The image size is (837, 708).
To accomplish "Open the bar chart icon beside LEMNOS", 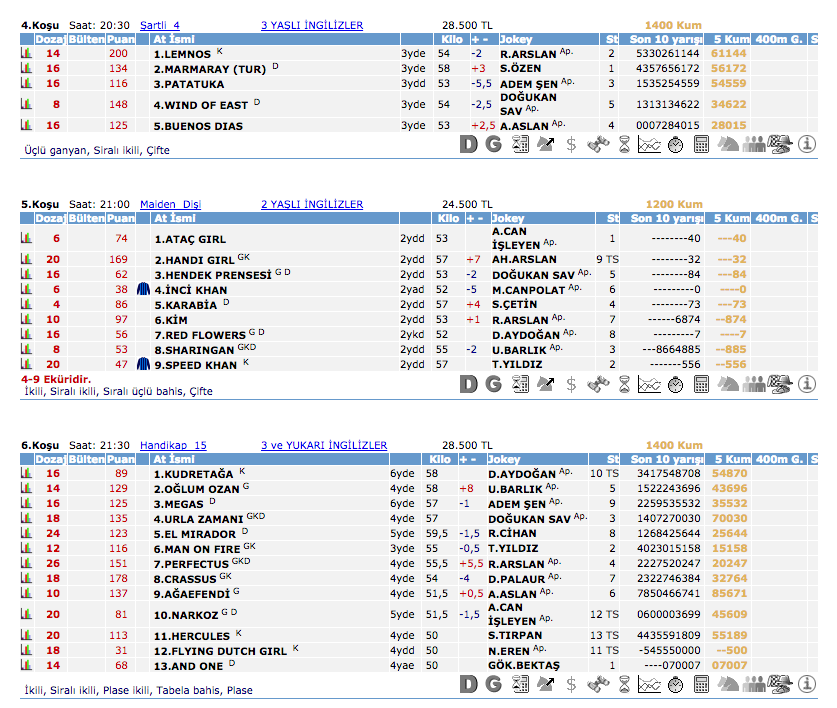I will 27,53.
